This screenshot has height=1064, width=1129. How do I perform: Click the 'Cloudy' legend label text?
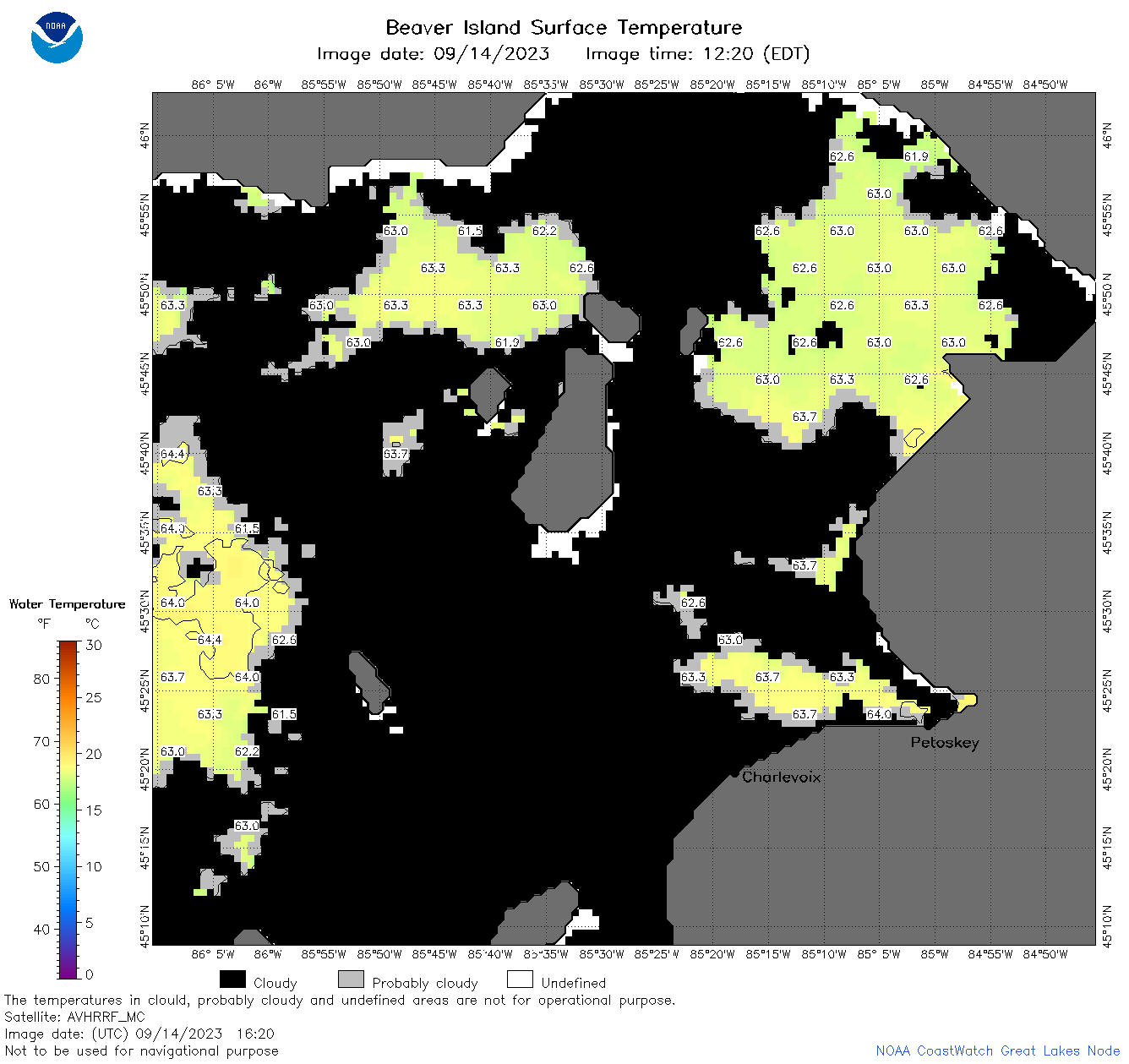point(275,983)
